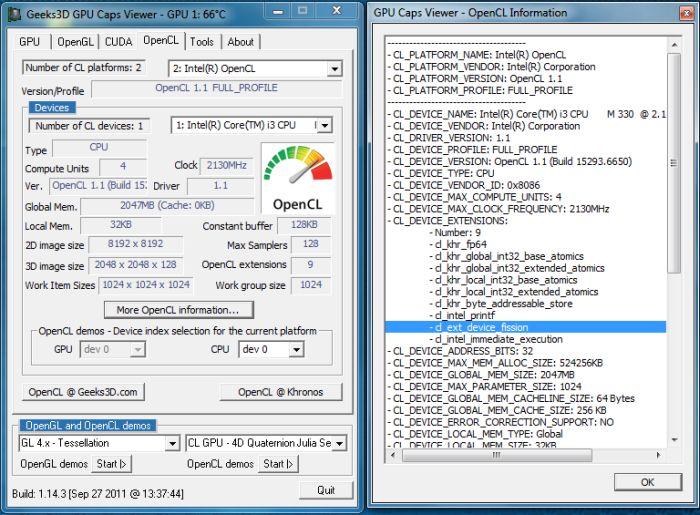Switch to the OpenGL tab
The image size is (700, 515).
(x=75, y=42)
